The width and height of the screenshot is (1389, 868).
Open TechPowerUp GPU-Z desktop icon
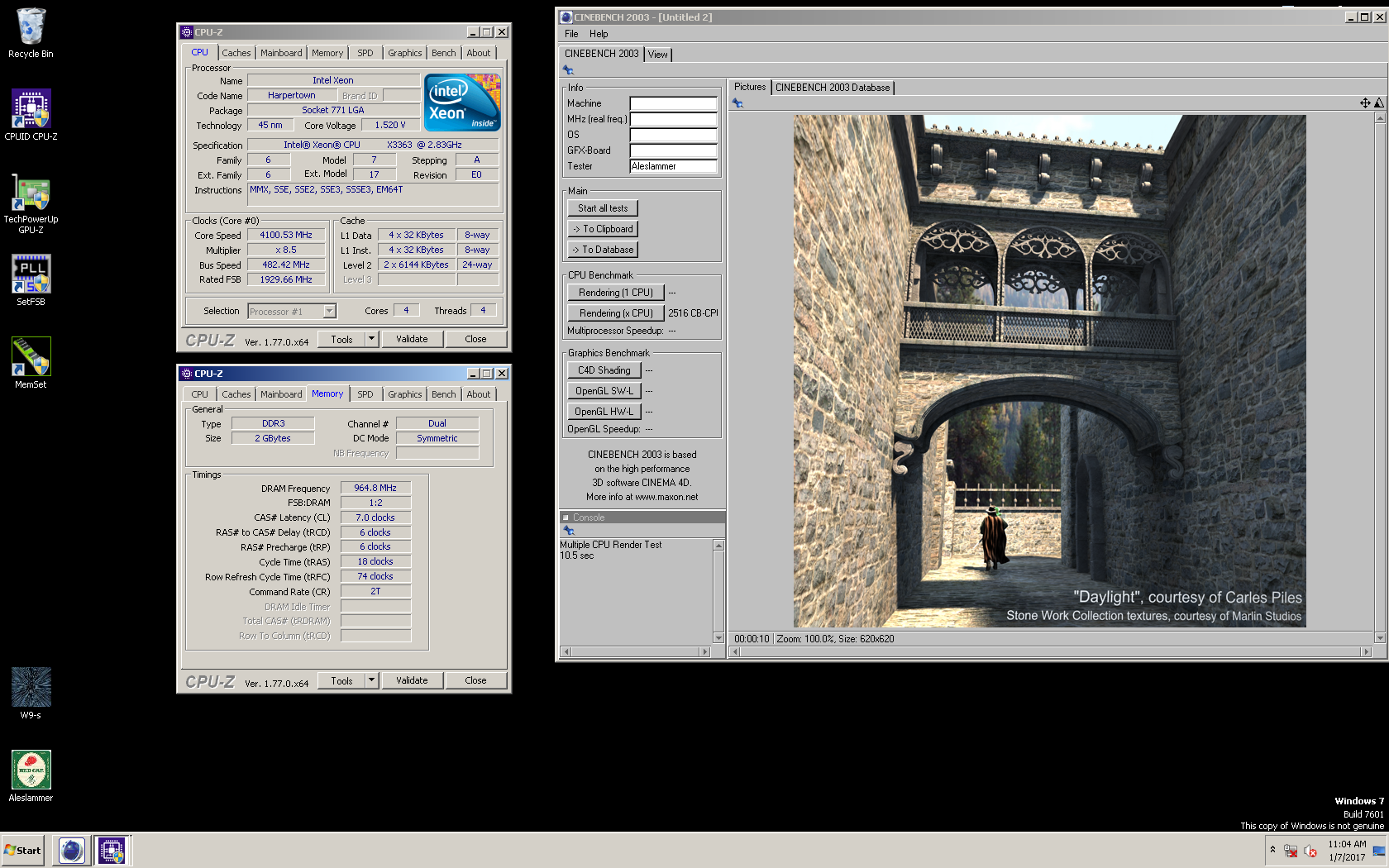pyautogui.click(x=31, y=203)
